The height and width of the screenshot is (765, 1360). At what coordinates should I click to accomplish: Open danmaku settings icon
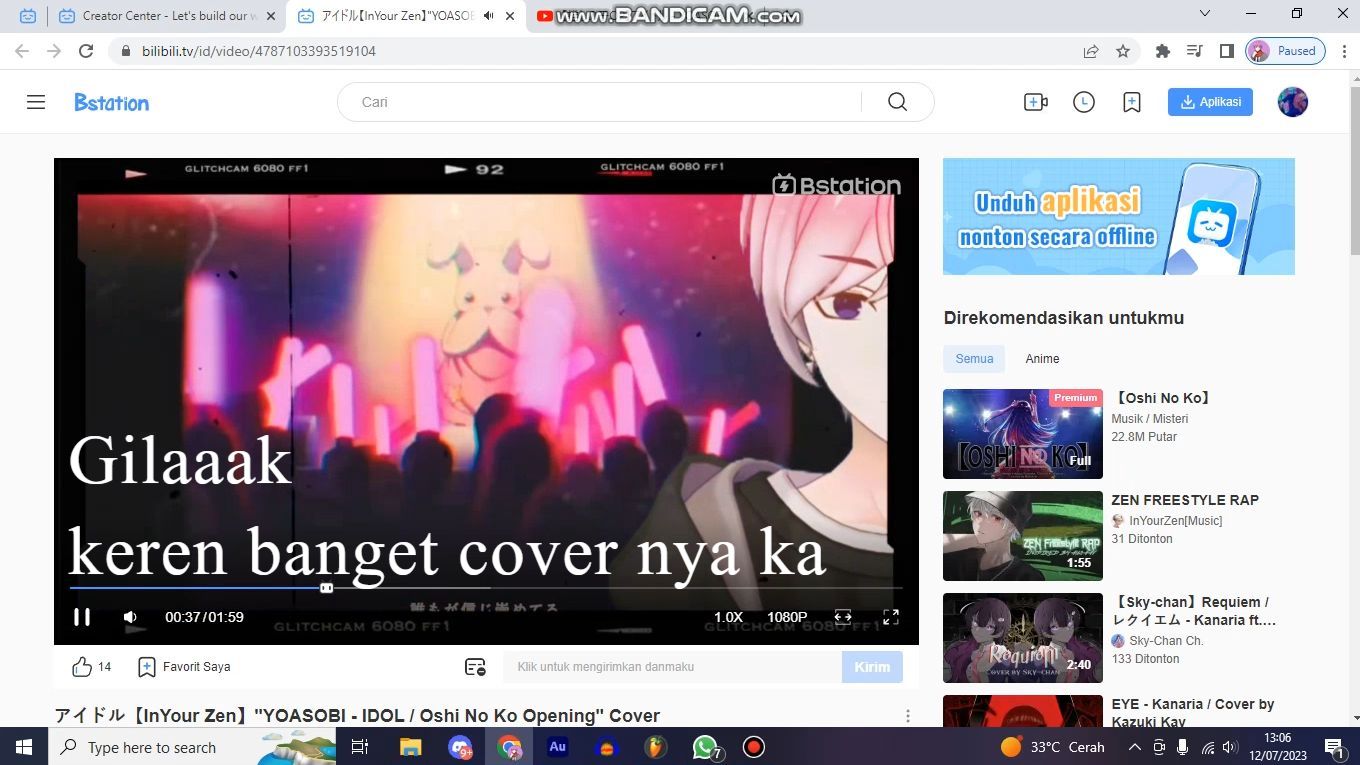coord(475,667)
